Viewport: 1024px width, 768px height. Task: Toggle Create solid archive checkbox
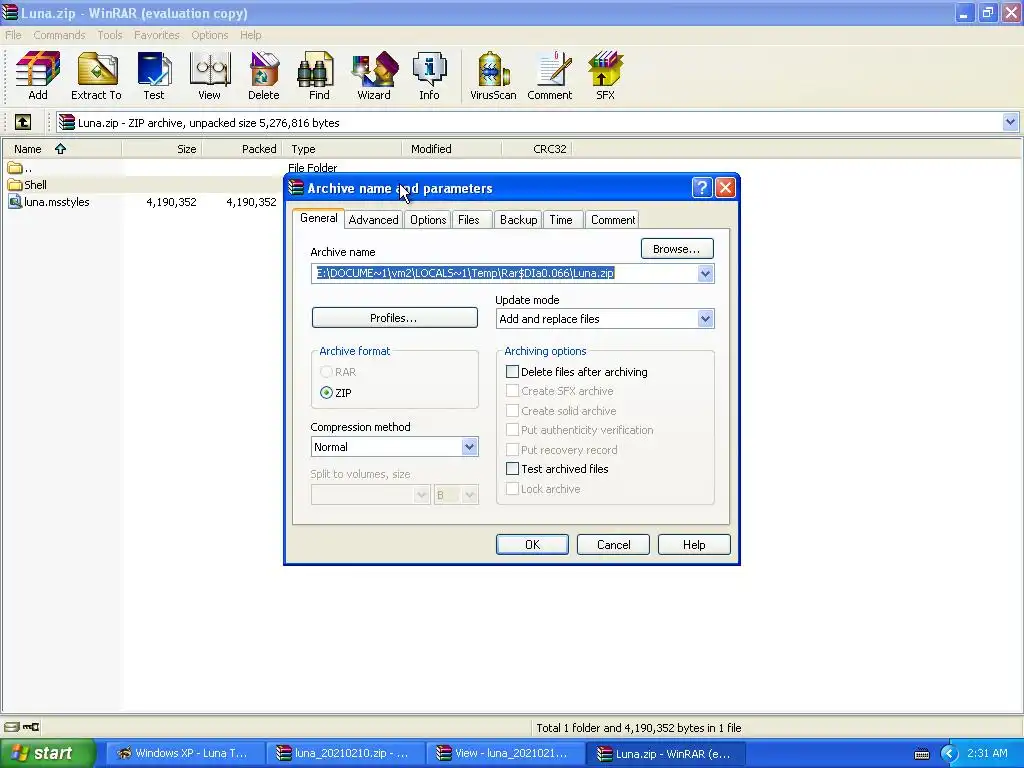point(513,411)
